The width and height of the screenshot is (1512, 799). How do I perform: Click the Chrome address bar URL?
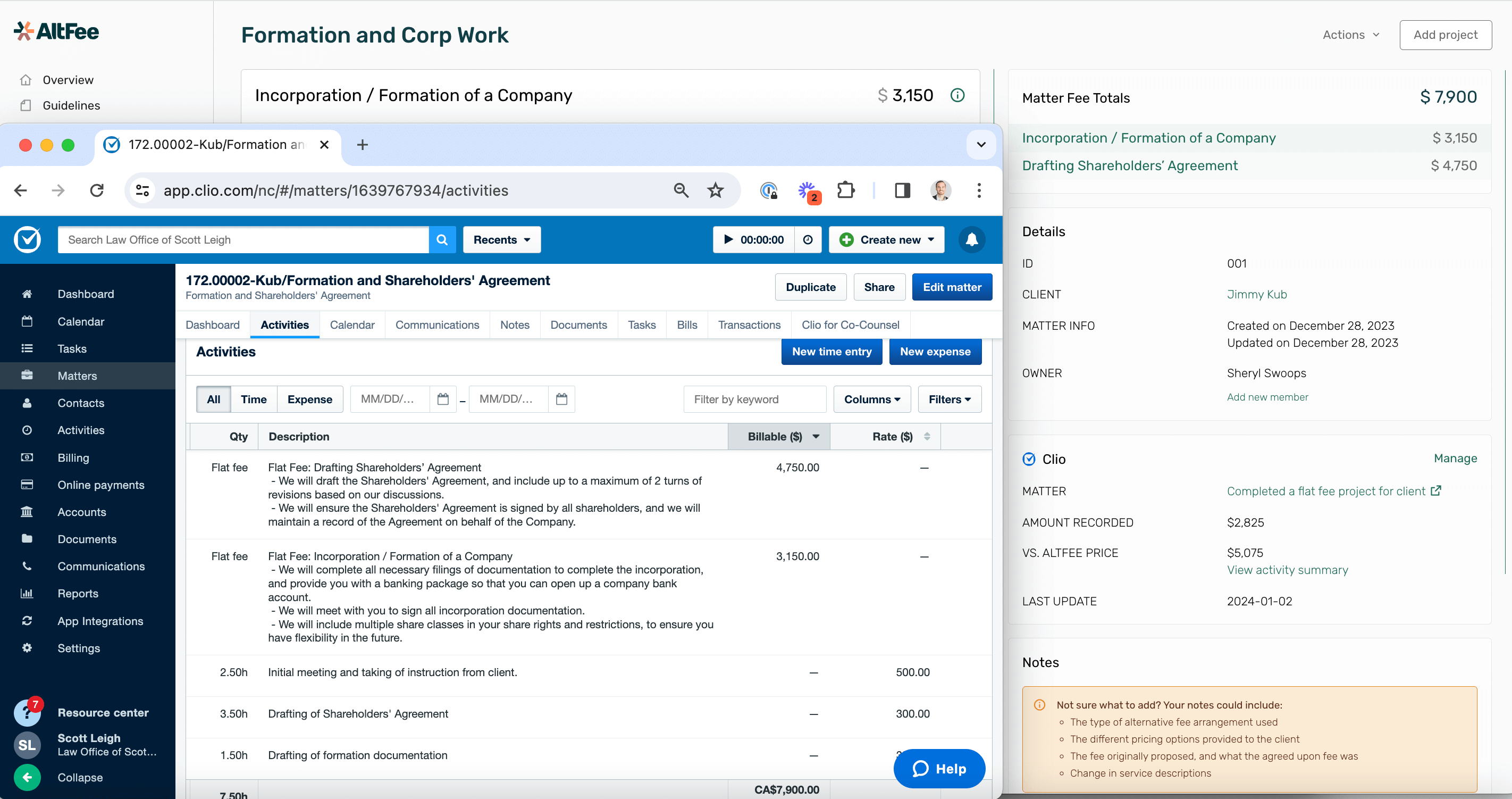coord(336,190)
